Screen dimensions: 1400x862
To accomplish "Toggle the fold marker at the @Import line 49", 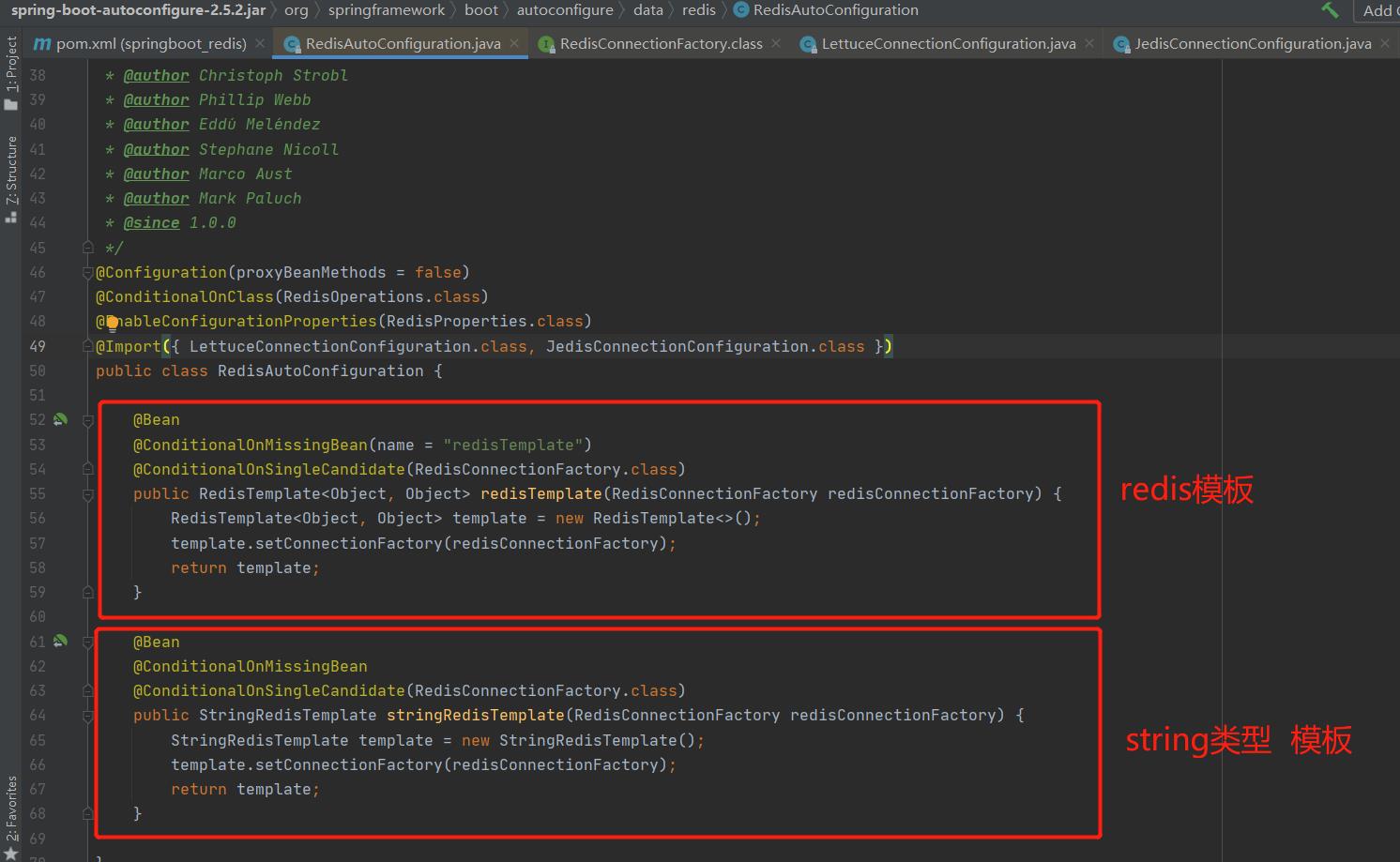I will [x=87, y=346].
